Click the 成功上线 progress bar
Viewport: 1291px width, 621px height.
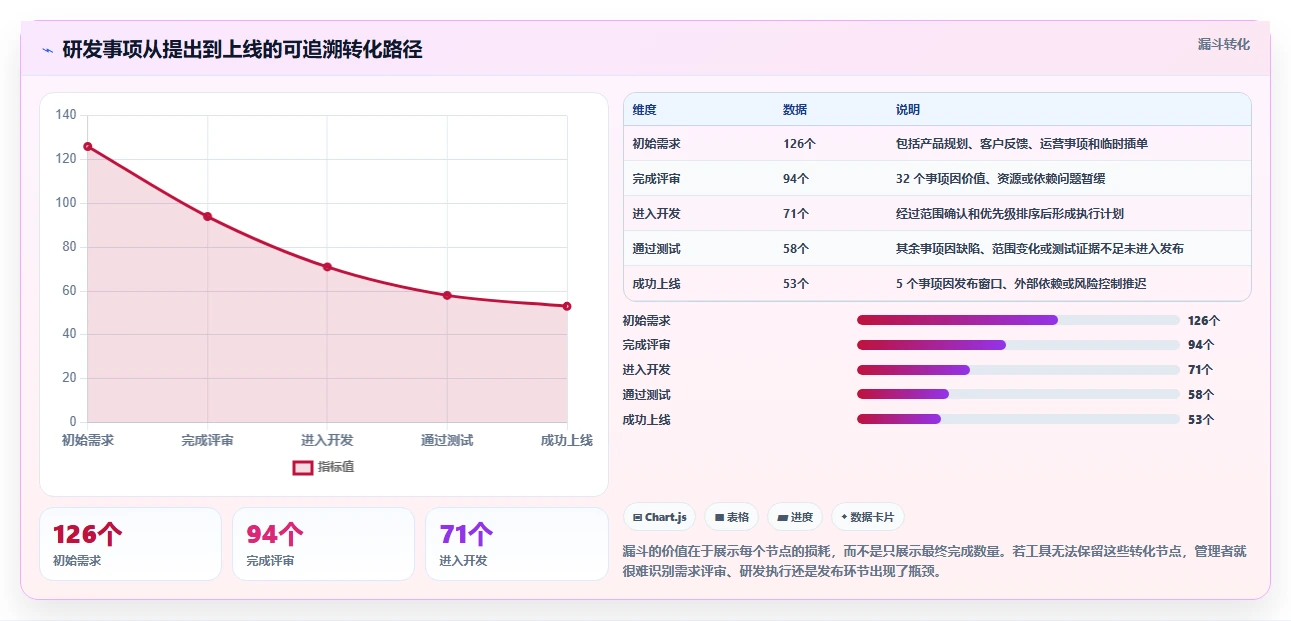coord(1018,419)
